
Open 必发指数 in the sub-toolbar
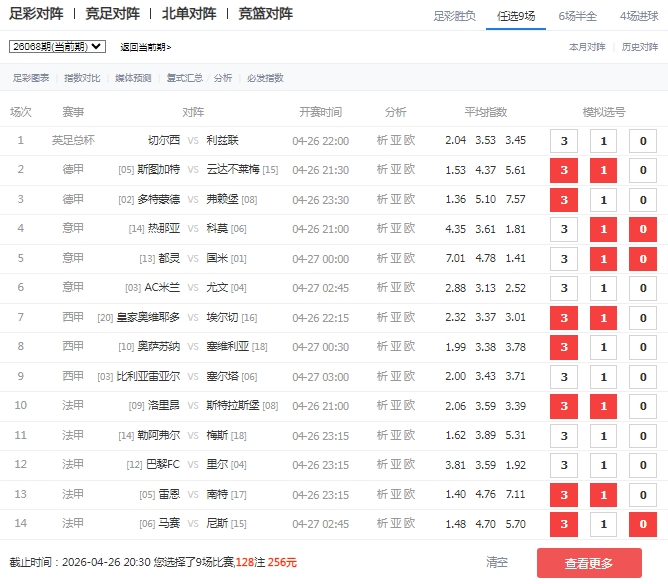(x=265, y=77)
